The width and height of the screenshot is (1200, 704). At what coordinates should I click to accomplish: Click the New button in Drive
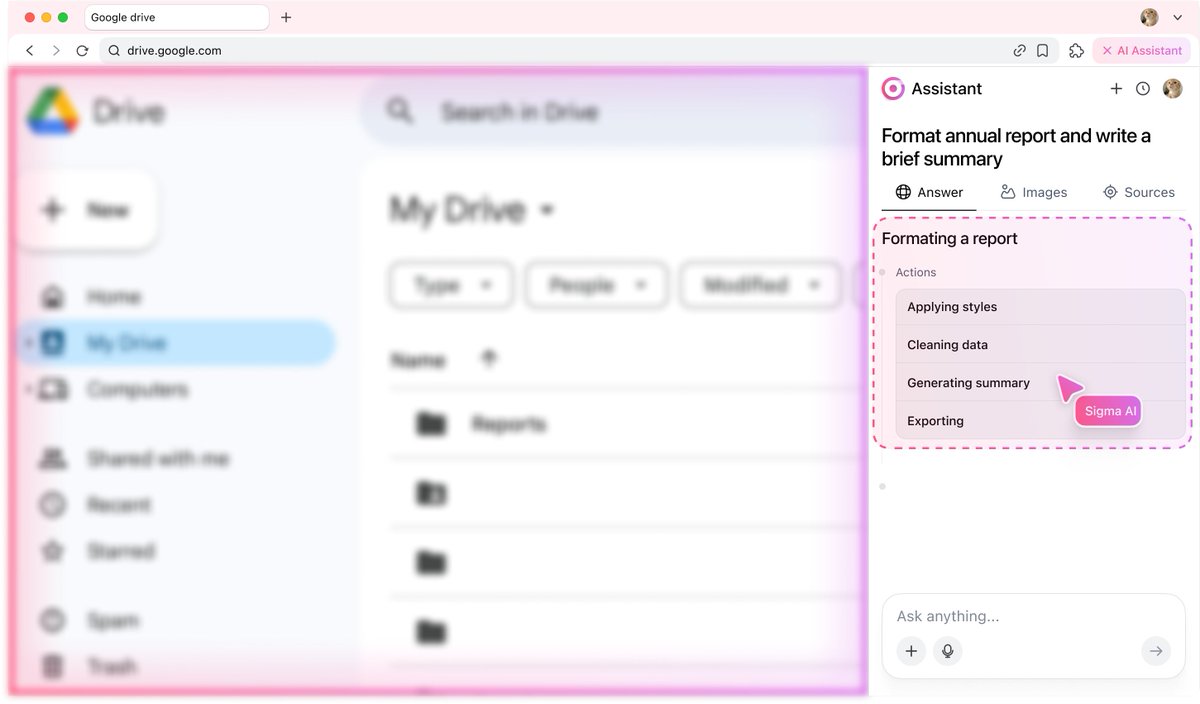87,210
